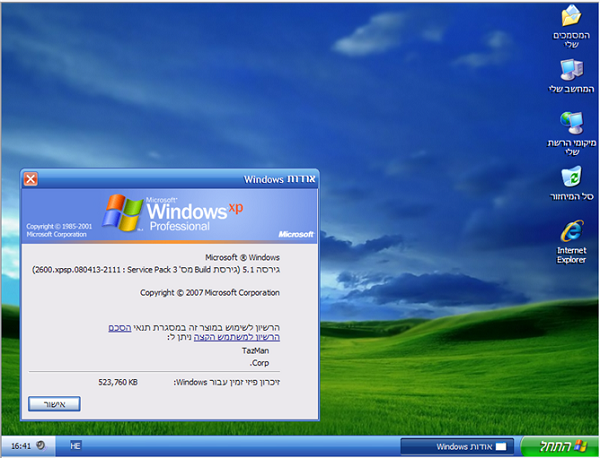
Task: Select the Recycle Bin desktop icon
Action: [x=571, y=183]
